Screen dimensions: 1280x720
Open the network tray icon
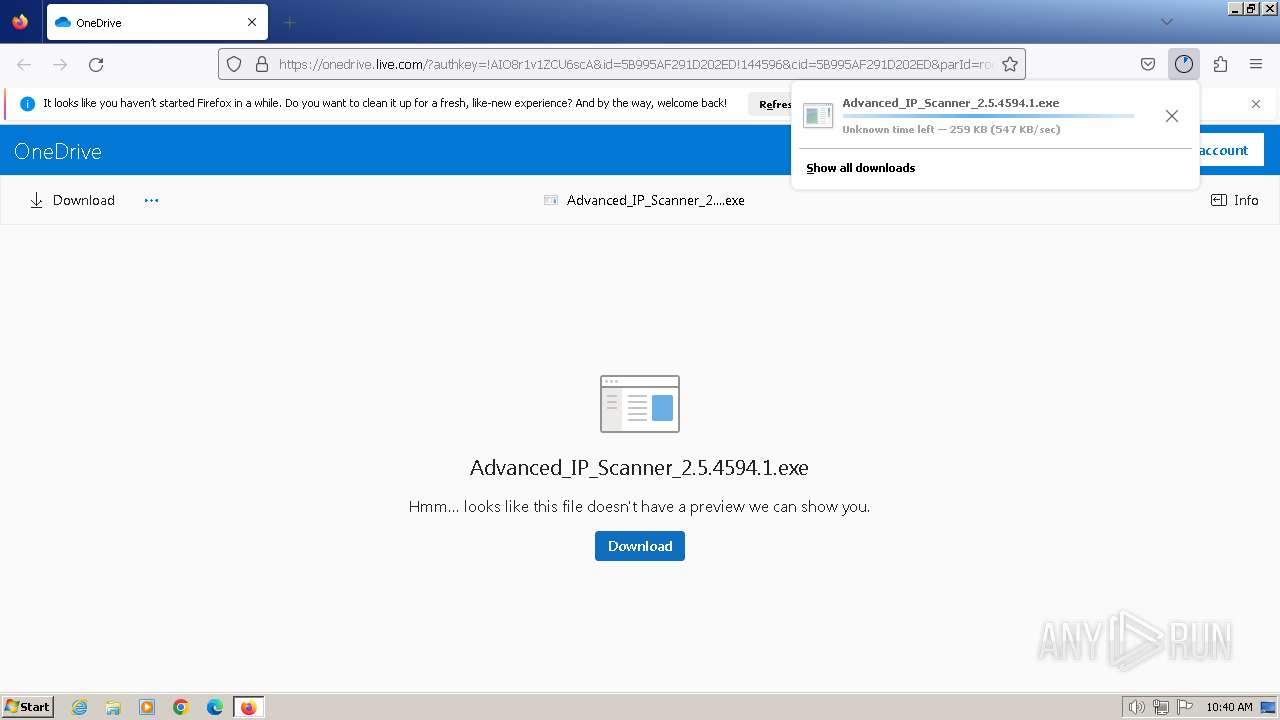[1161, 707]
